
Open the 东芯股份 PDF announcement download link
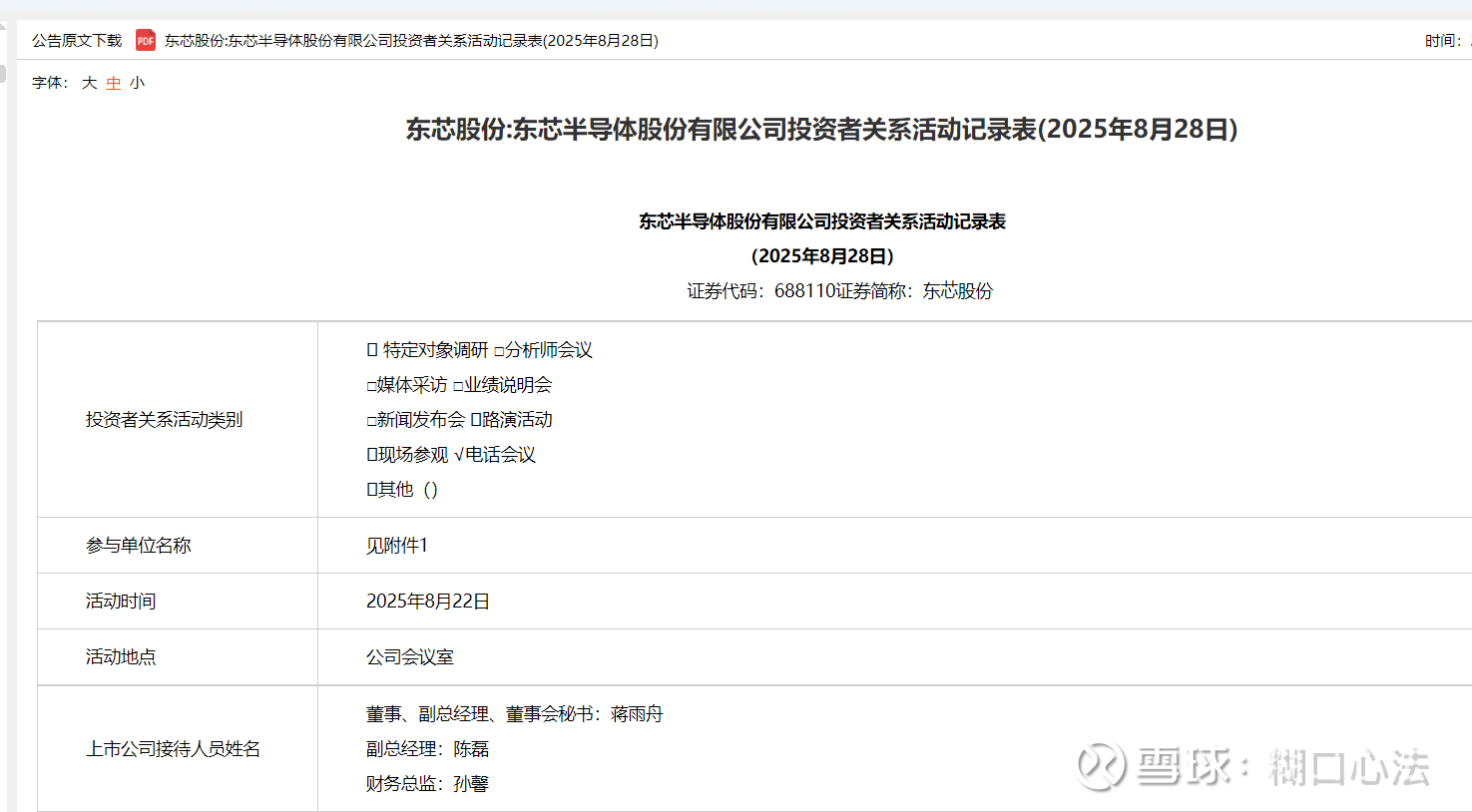pyautogui.click(x=411, y=41)
